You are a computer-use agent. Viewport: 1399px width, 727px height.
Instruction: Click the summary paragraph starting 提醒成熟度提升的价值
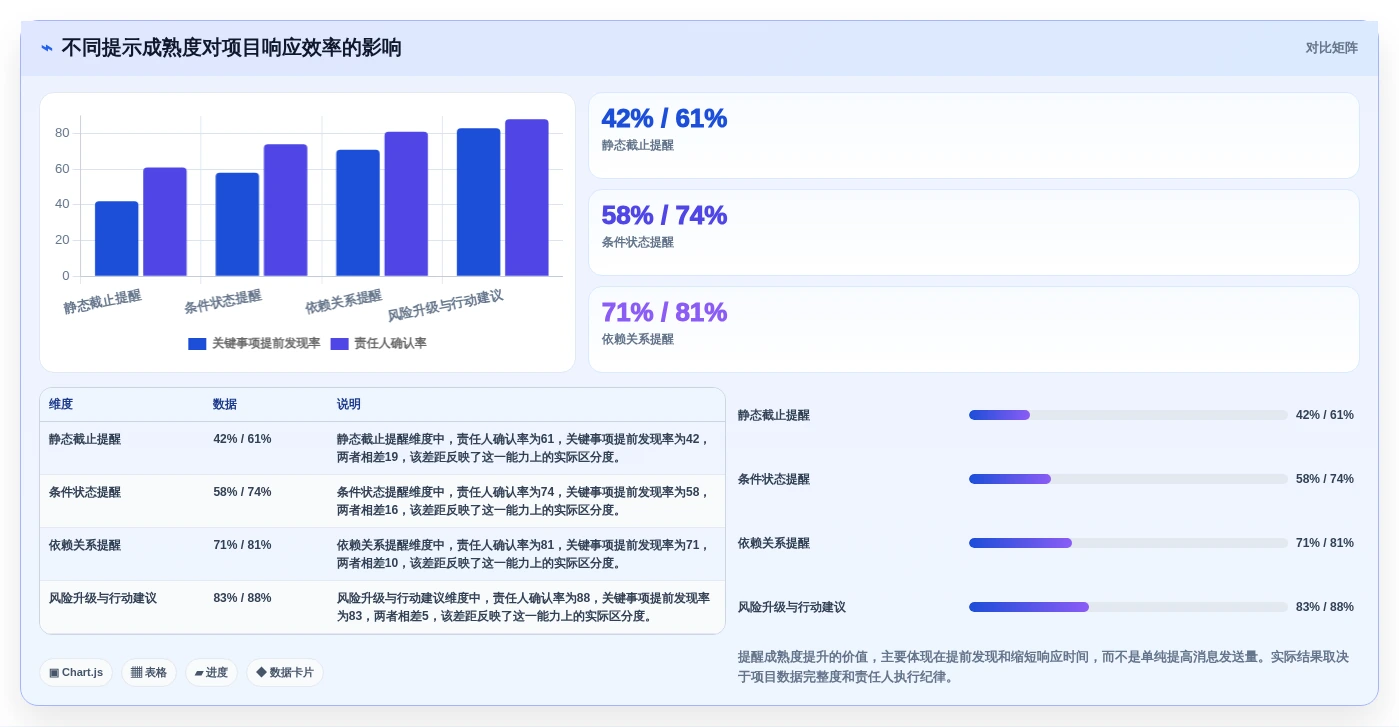(1044, 667)
